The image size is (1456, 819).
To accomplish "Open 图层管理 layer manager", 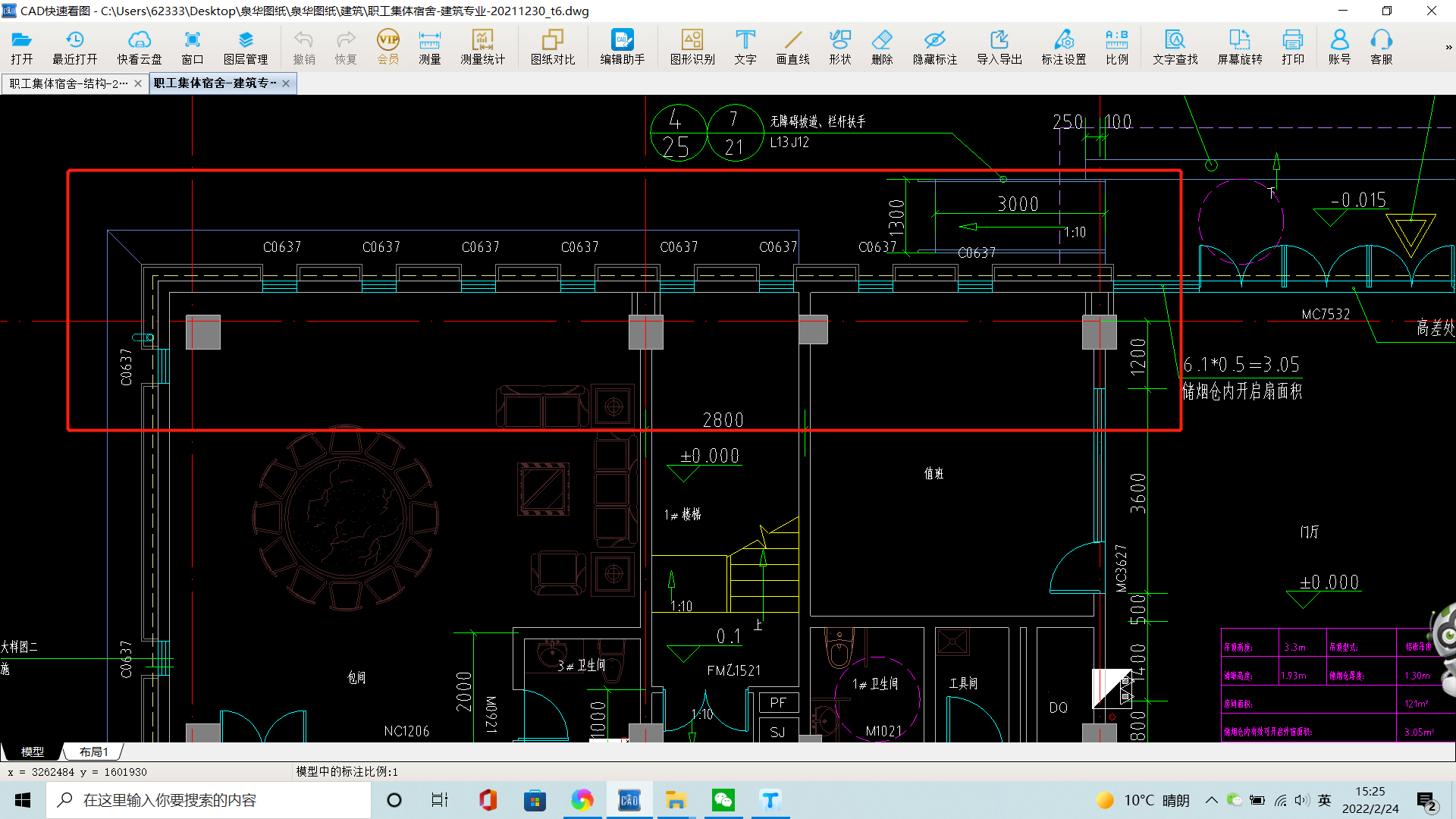I will 246,47.
